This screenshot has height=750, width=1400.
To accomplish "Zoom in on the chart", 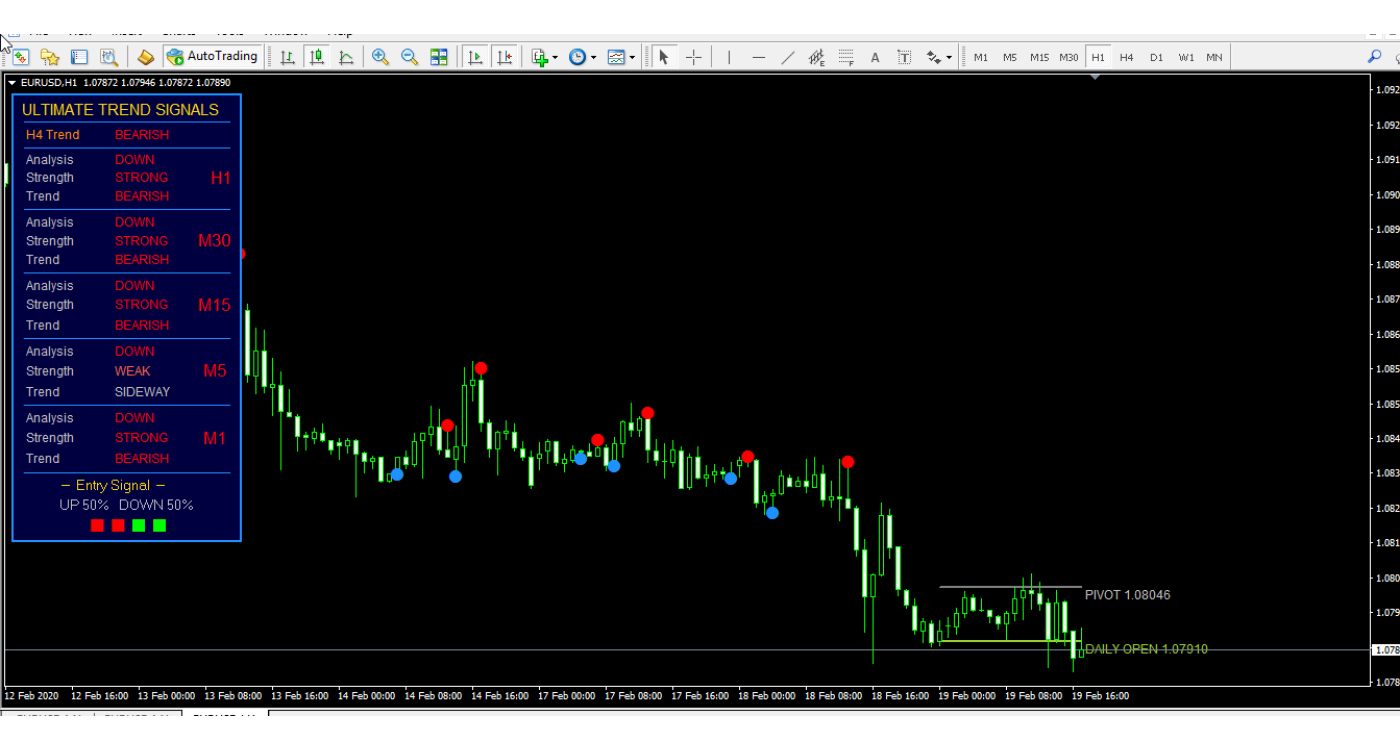I will (380, 57).
